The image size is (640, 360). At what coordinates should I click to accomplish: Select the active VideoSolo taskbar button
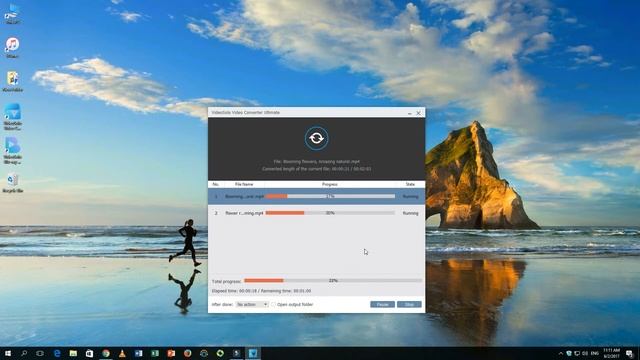[x=253, y=353]
